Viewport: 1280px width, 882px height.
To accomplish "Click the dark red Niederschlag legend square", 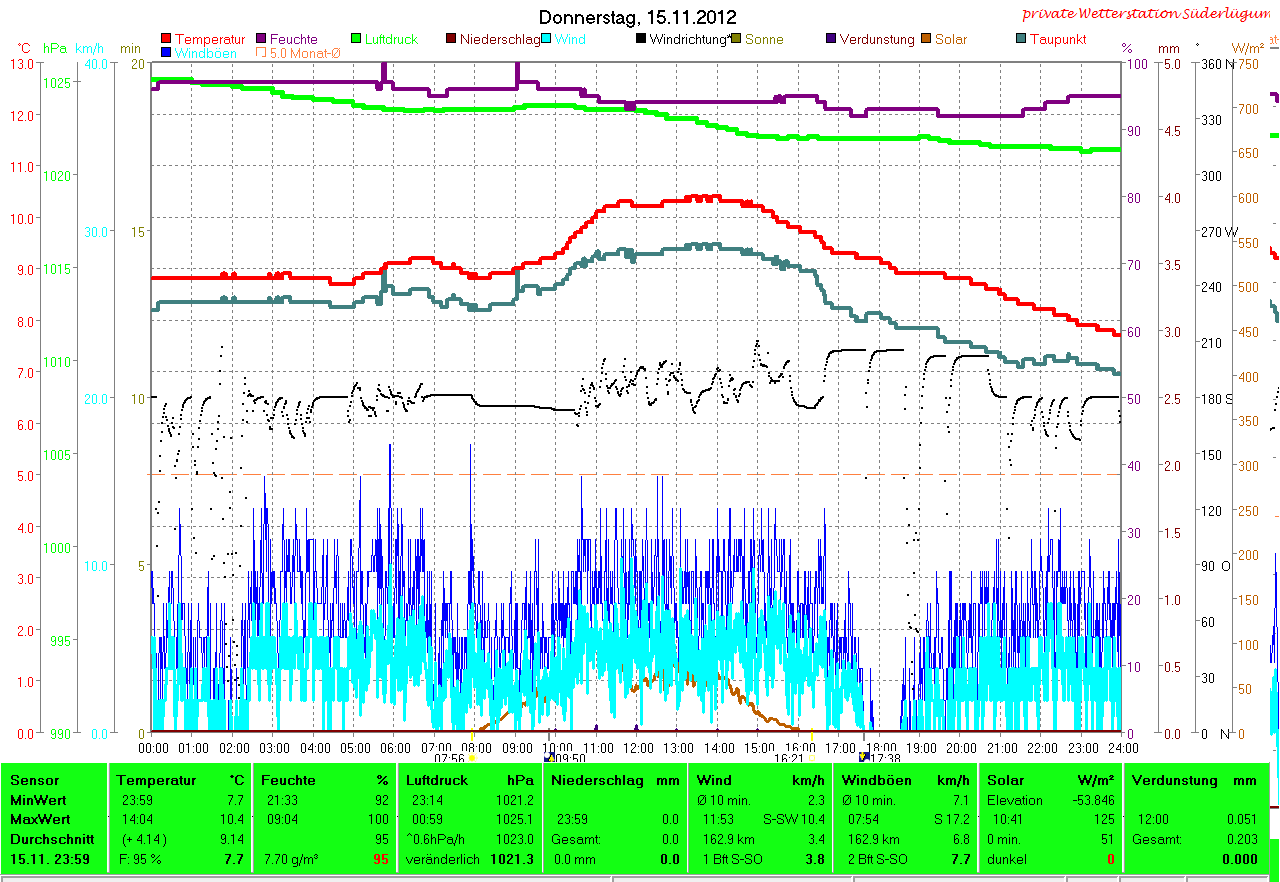I will [x=451, y=40].
